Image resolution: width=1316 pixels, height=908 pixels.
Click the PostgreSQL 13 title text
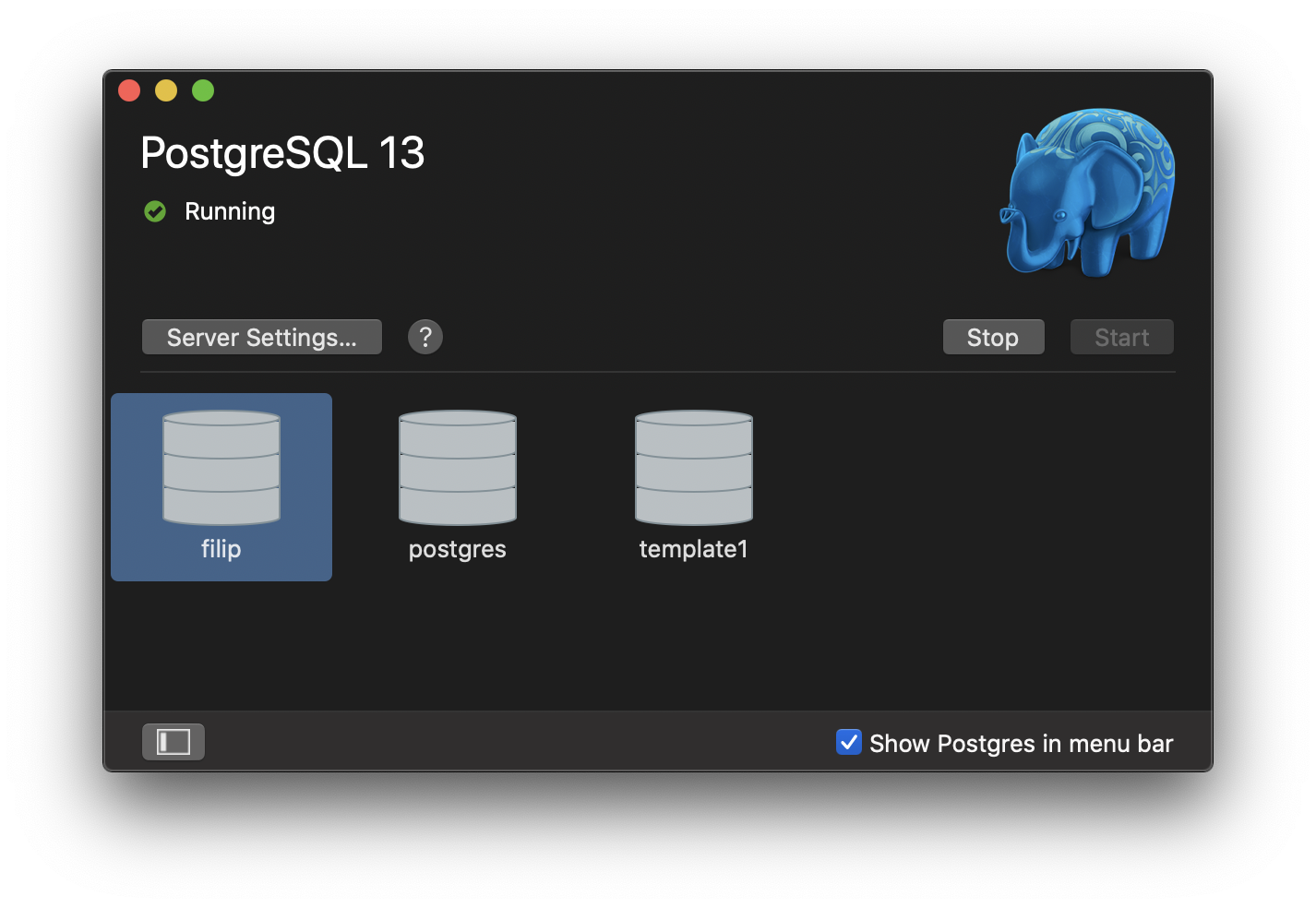point(282,153)
